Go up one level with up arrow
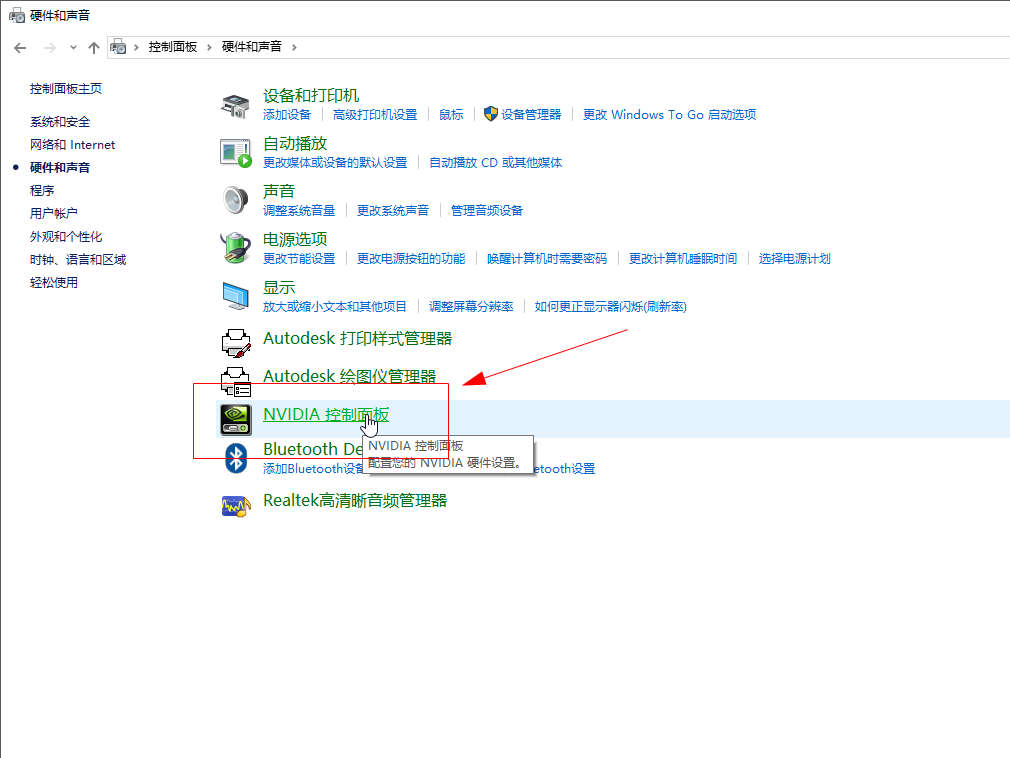This screenshot has height=758, width=1010. pyautogui.click(x=93, y=48)
